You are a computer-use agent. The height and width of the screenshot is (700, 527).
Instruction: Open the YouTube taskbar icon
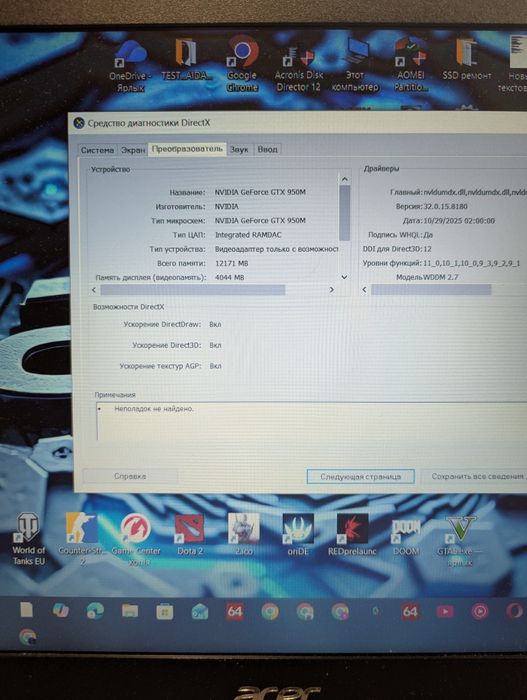click(x=445, y=611)
